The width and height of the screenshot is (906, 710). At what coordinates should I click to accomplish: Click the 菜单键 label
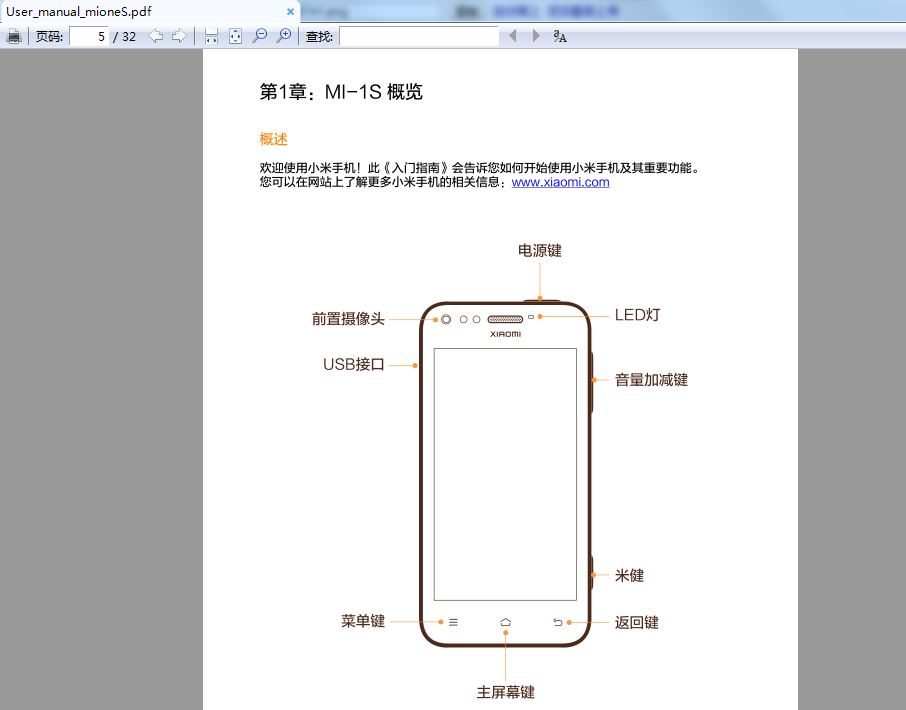tap(363, 621)
